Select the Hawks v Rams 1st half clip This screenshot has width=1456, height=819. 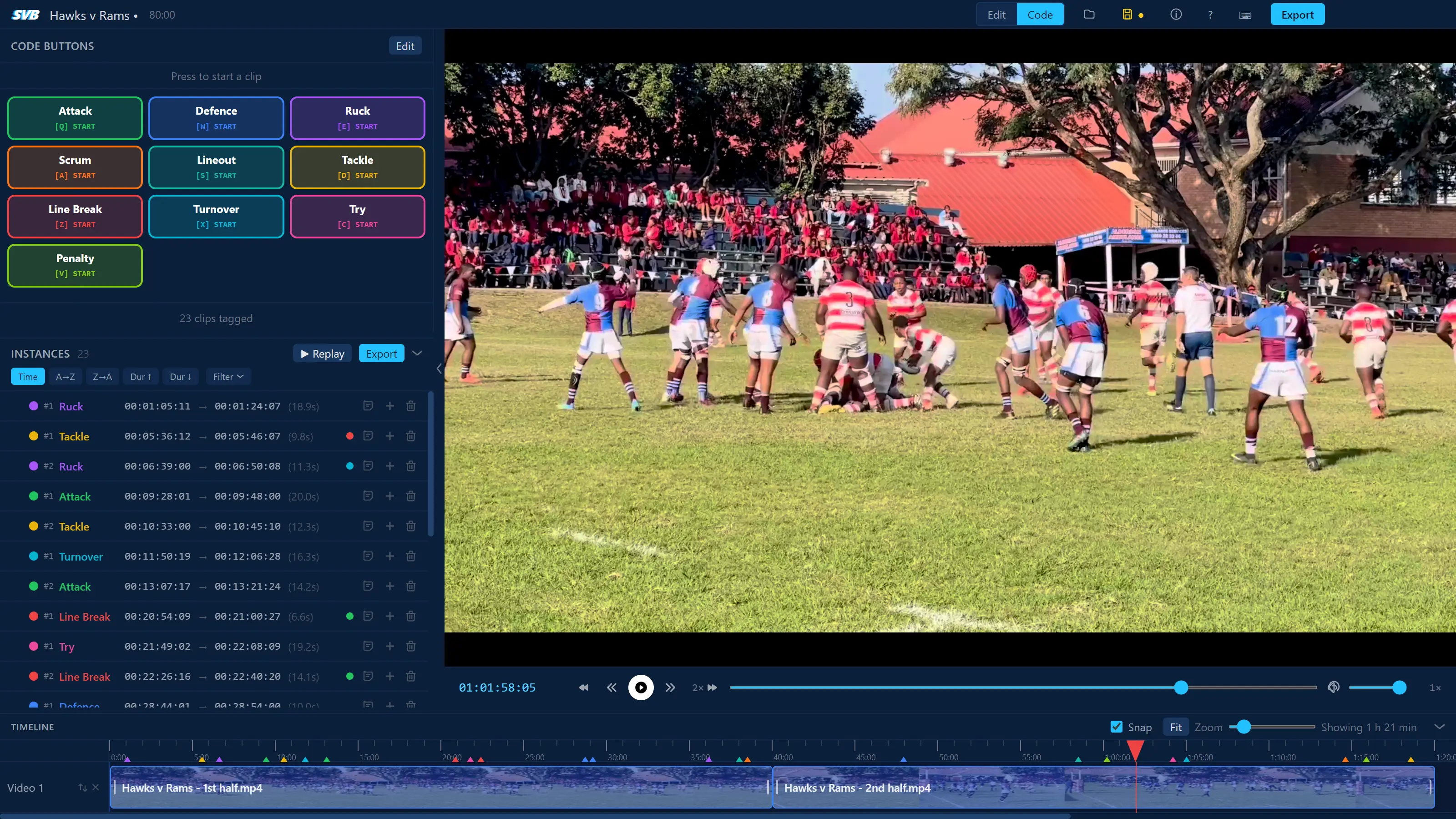click(441, 787)
